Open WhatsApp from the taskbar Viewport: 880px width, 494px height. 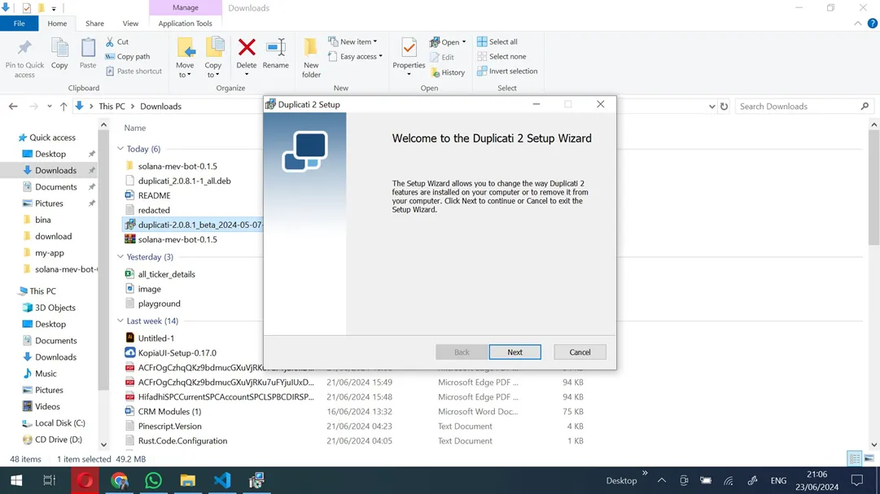[153, 480]
